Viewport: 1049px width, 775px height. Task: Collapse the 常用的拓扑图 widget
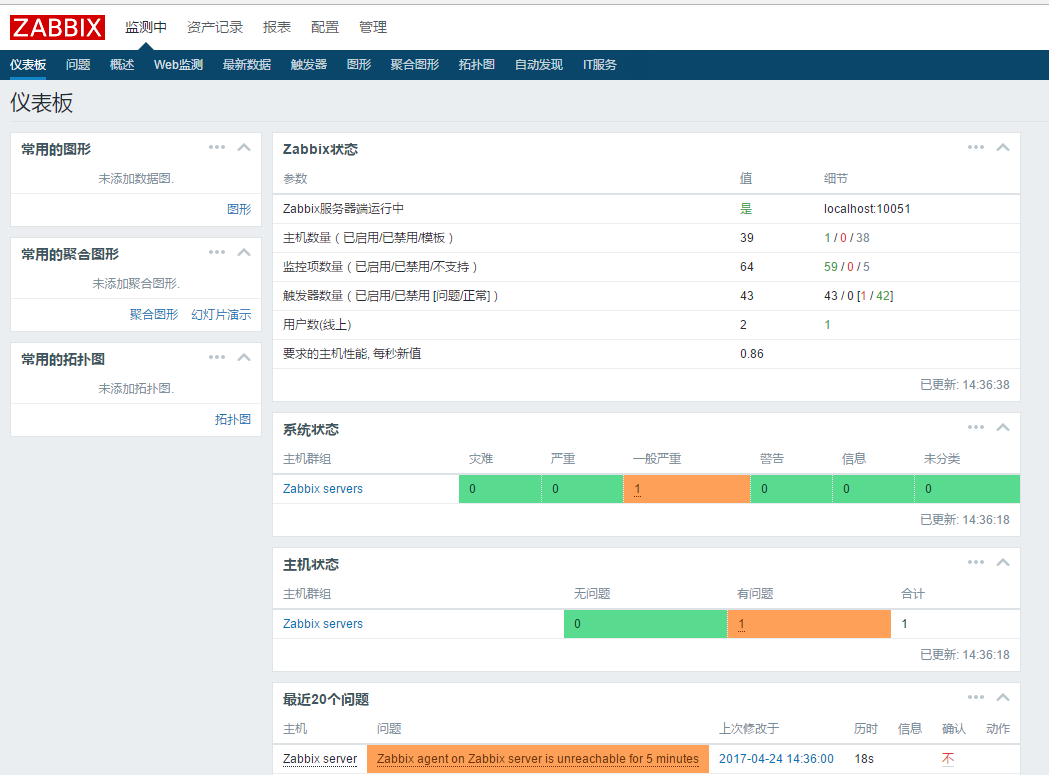click(x=244, y=357)
